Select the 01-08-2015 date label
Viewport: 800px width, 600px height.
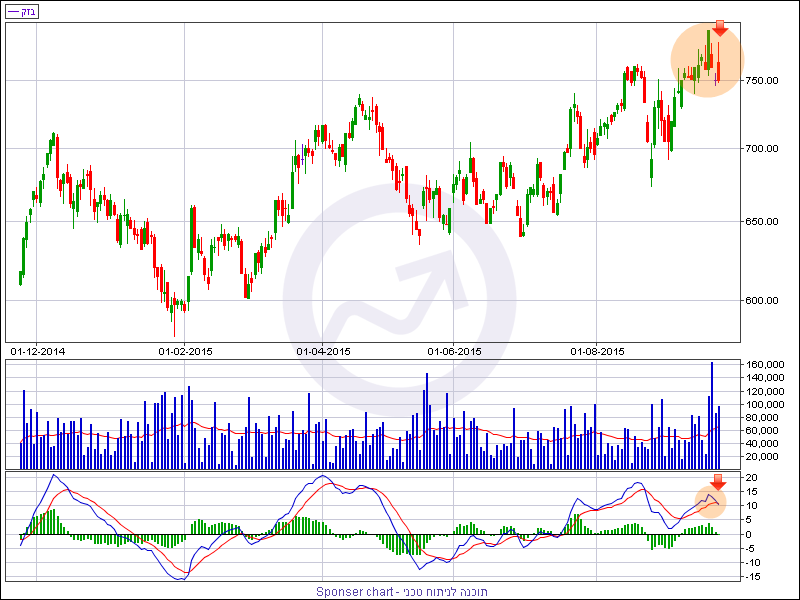coord(597,351)
